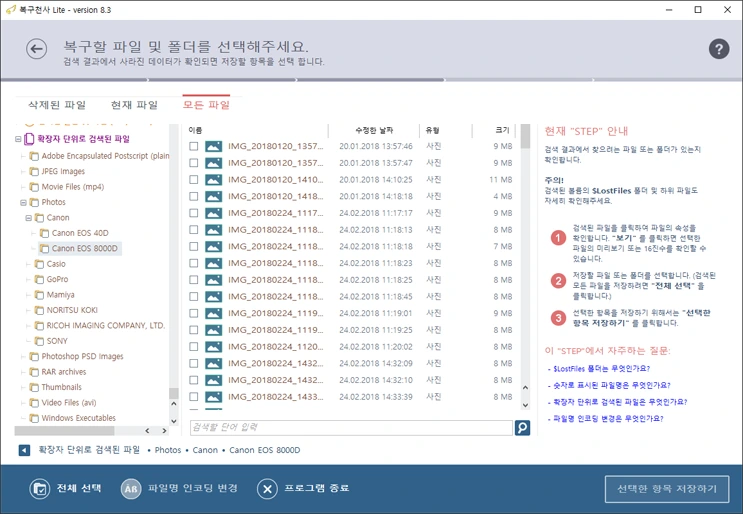The width and height of the screenshot is (743, 514).
Task: Open help with the question mark icon
Action: click(x=719, y=49)
